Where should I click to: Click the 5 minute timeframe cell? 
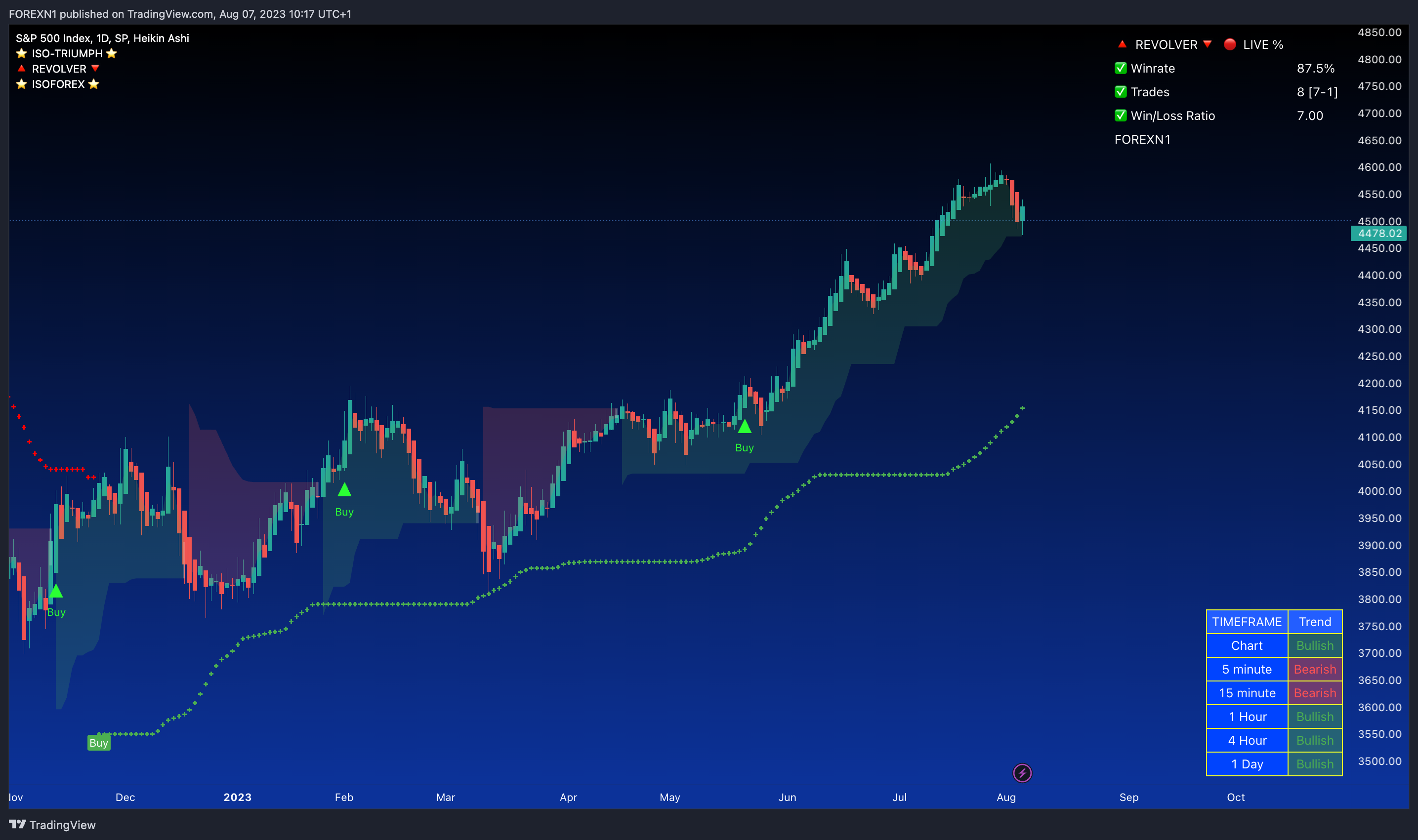pyautogui.click(x=1247, y=669)
